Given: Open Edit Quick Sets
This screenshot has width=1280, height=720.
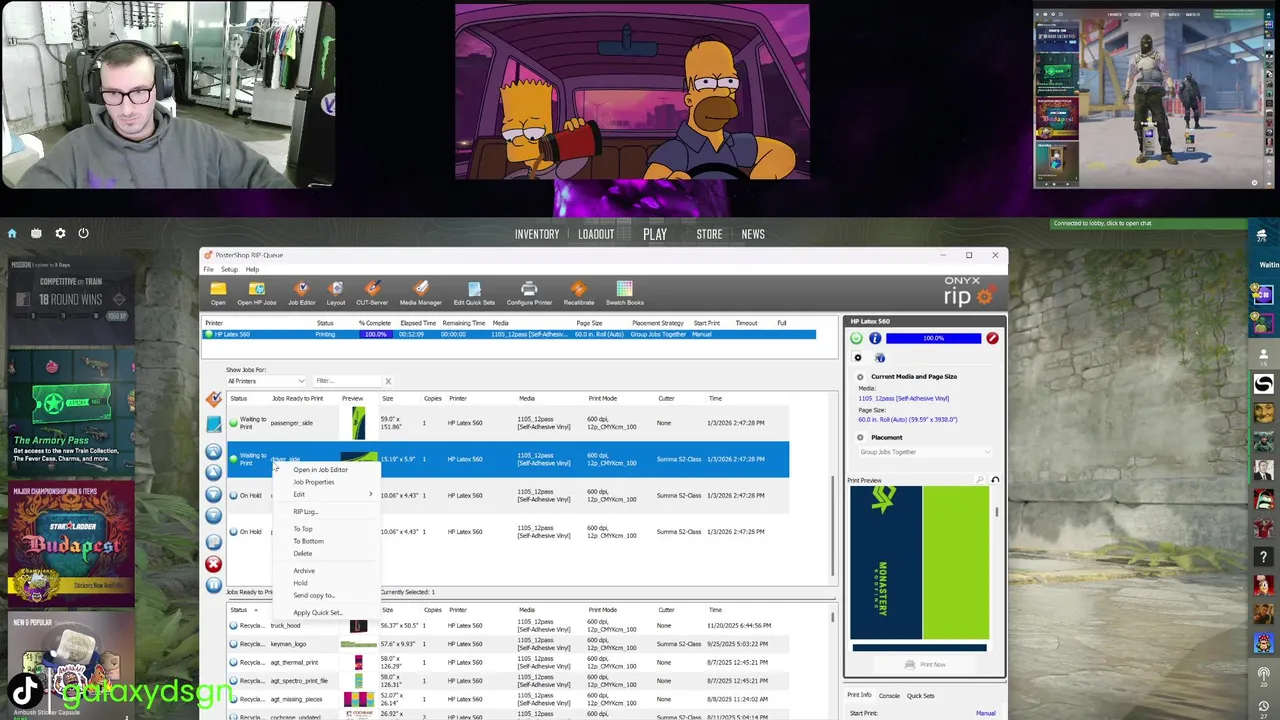Looking at the screenshot, I should pyautogui.click(x=474, y=291).
